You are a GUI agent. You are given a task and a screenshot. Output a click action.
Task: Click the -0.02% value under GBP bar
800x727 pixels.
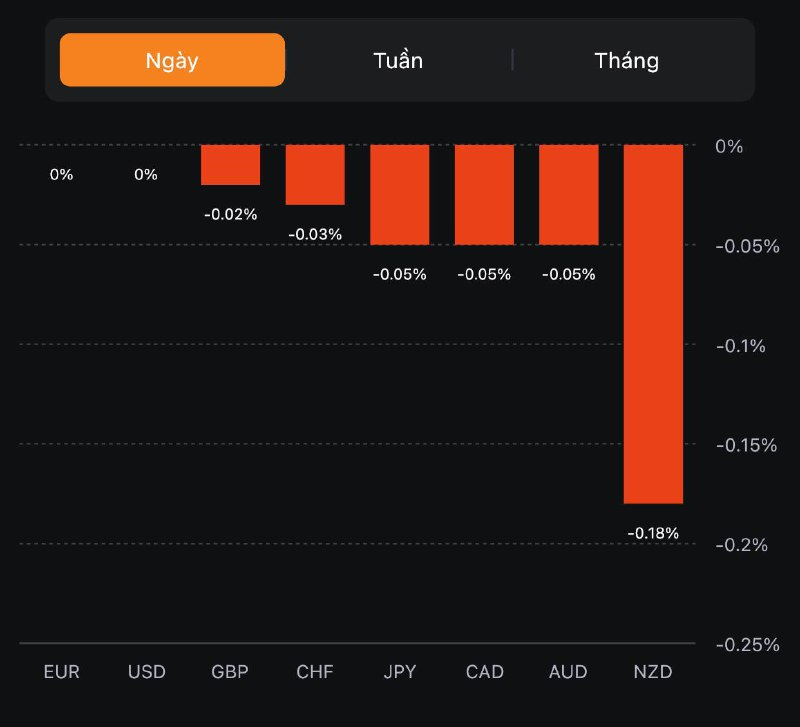tap(231, 214)
